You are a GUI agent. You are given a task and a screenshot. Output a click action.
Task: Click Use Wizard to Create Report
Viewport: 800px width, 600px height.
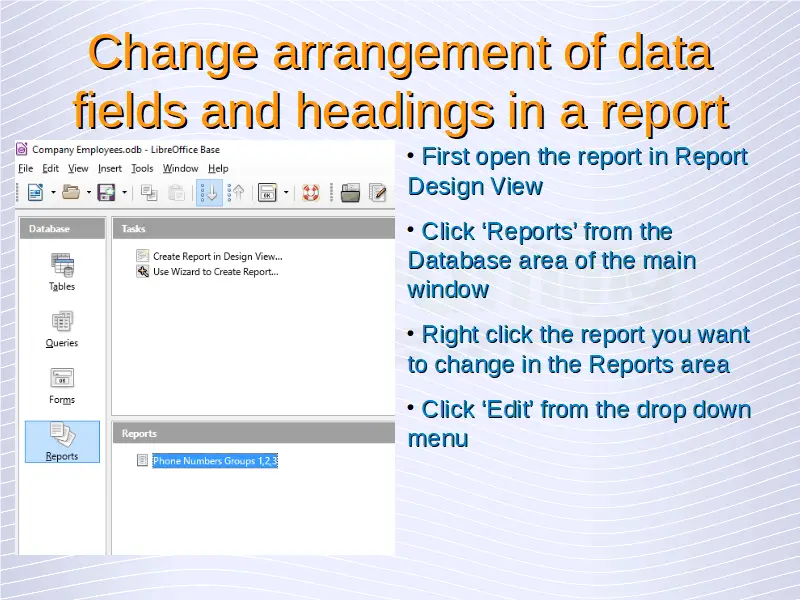[216, 271]
